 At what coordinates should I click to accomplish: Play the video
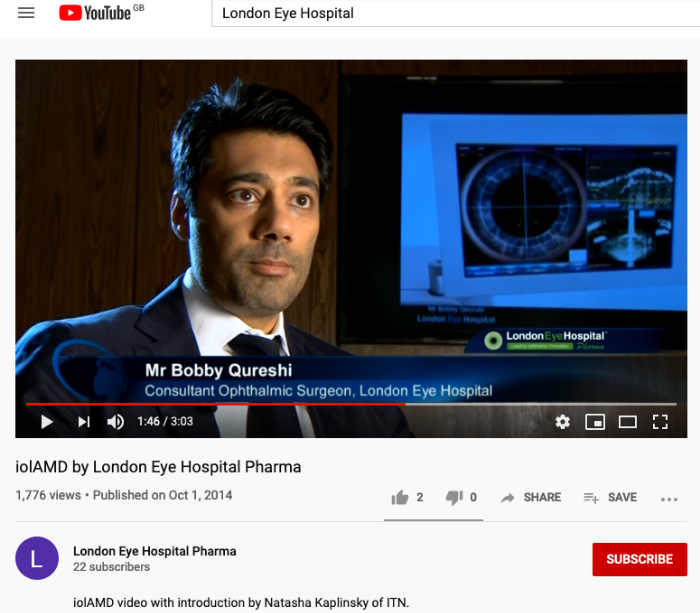(46, 422)
